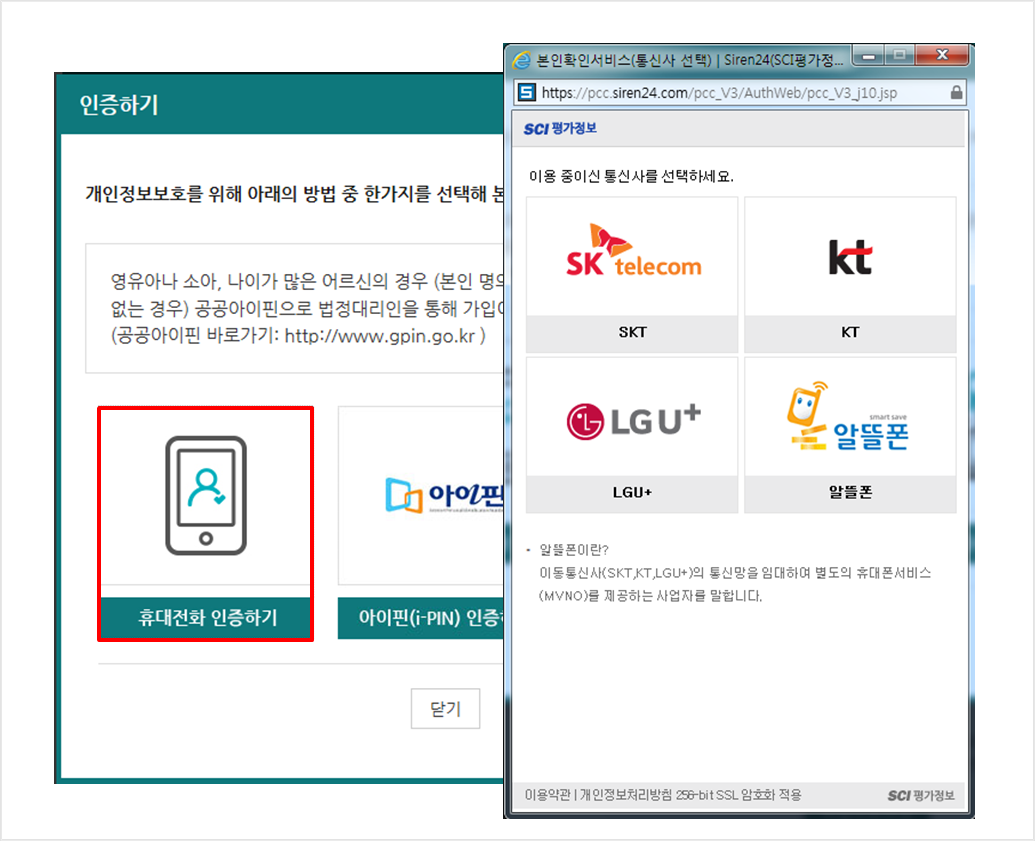Click the SSL padlock icon in address bar
Screen dimensions: 1035x841
pos(956,92)
